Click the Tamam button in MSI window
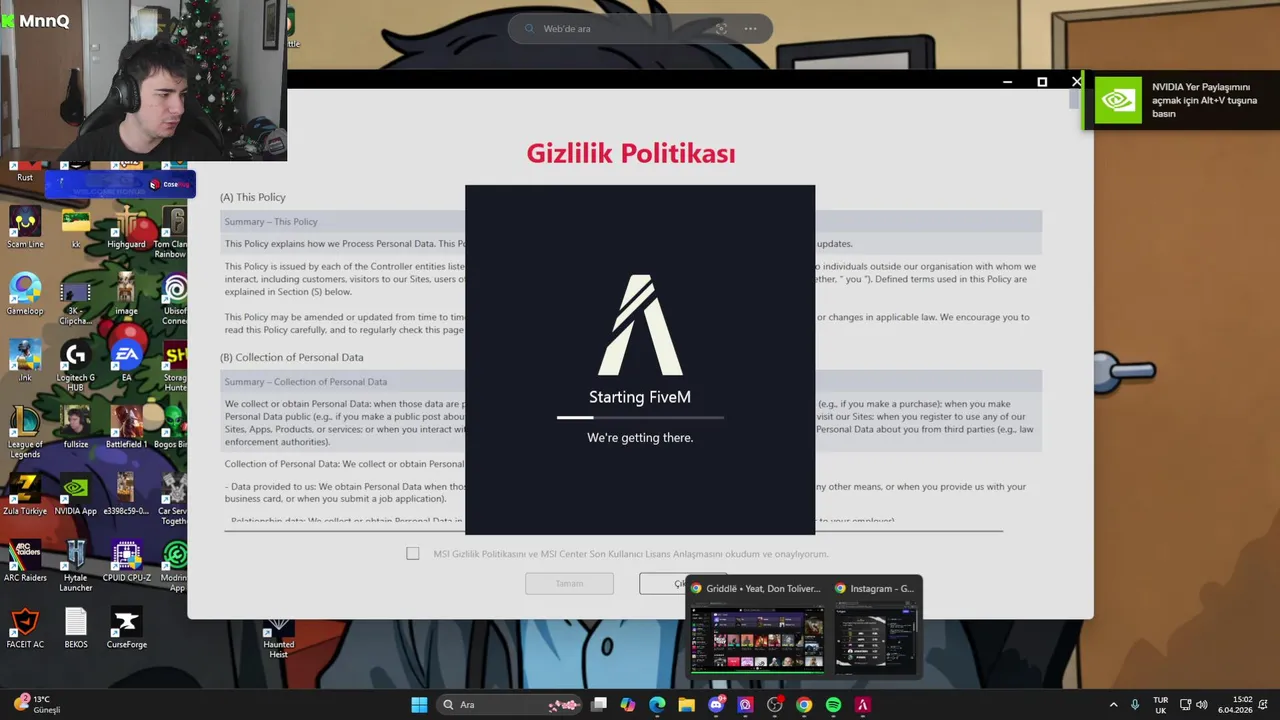Viewport: 1280px width, 720px height. (x=569, y=583)
